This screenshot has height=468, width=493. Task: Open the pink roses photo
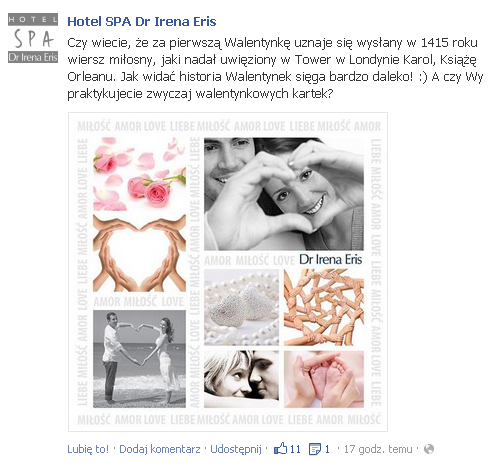139,174
